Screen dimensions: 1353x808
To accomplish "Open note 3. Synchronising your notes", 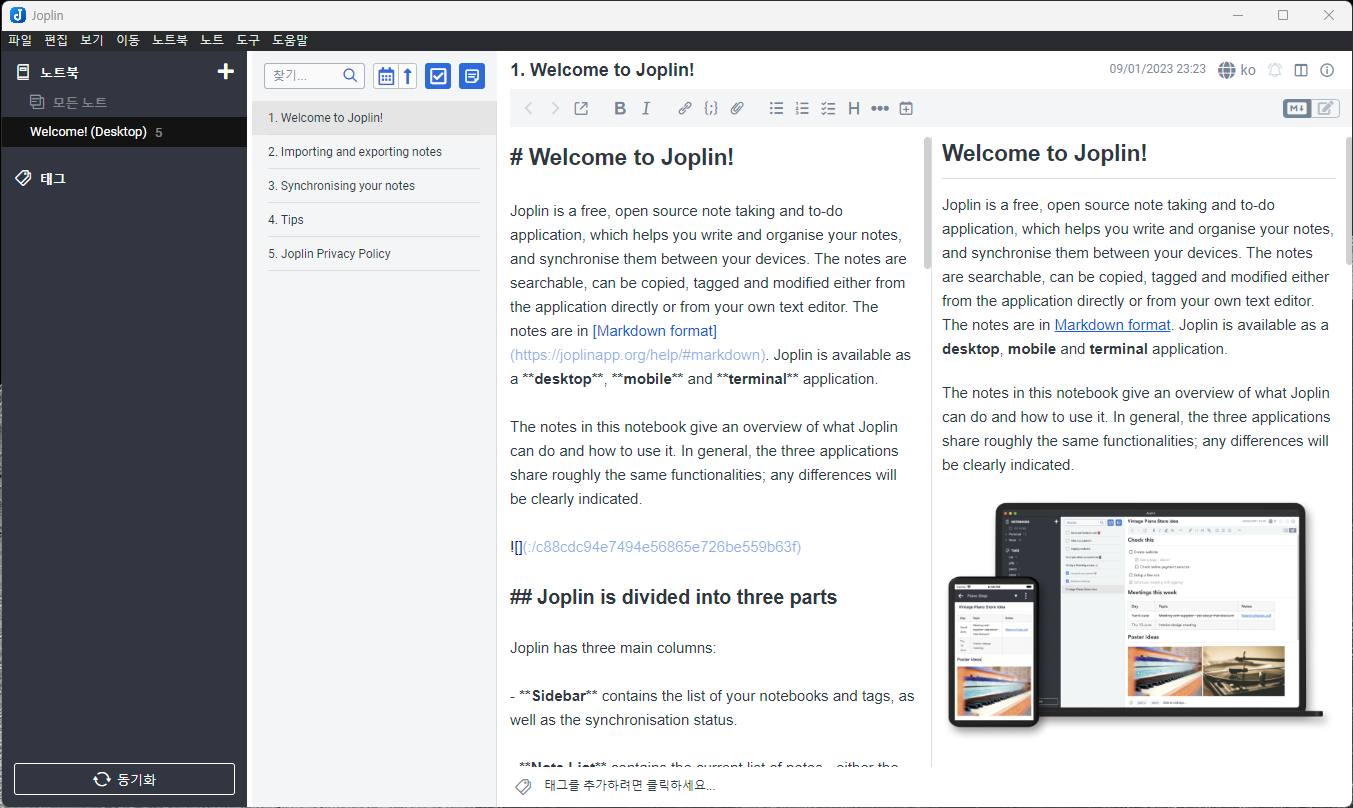I will pos(374,186).
